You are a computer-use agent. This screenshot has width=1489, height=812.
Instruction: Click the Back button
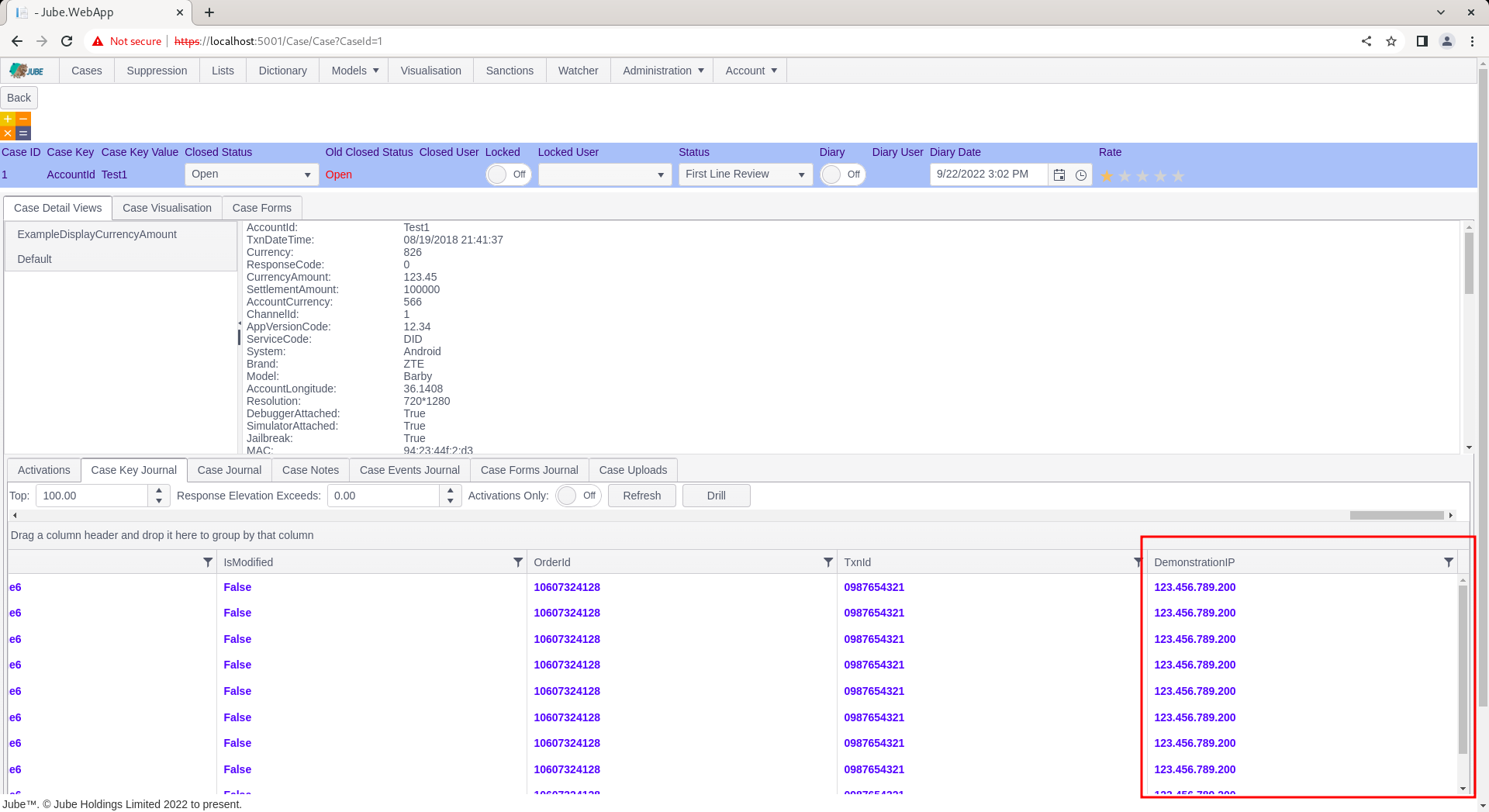(x=19, y=98)
